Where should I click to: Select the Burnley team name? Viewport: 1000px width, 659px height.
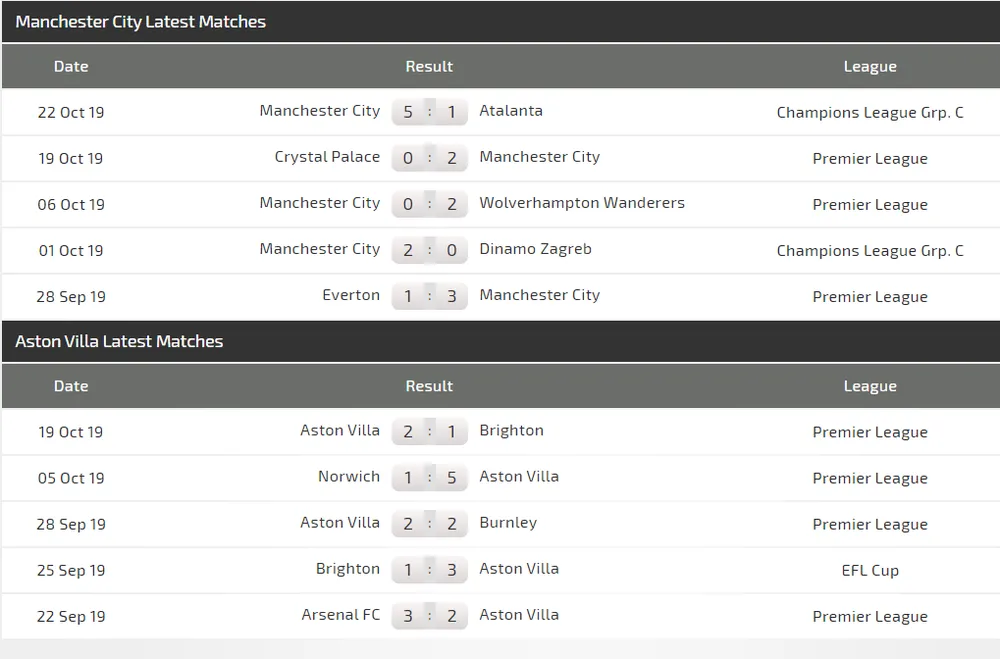click(508, 523)
